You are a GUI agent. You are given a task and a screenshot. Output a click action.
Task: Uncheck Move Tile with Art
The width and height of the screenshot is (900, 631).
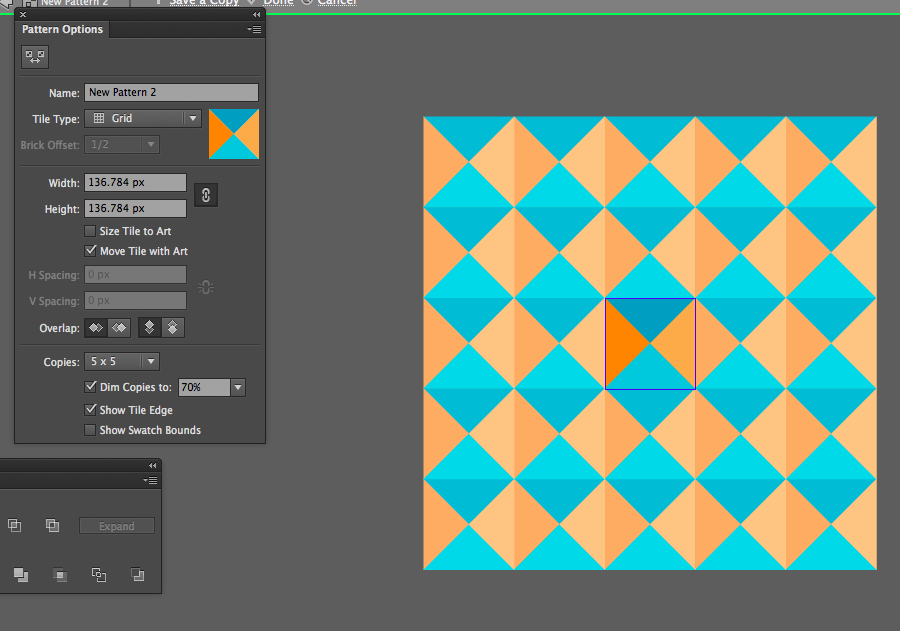pos(90,251)
